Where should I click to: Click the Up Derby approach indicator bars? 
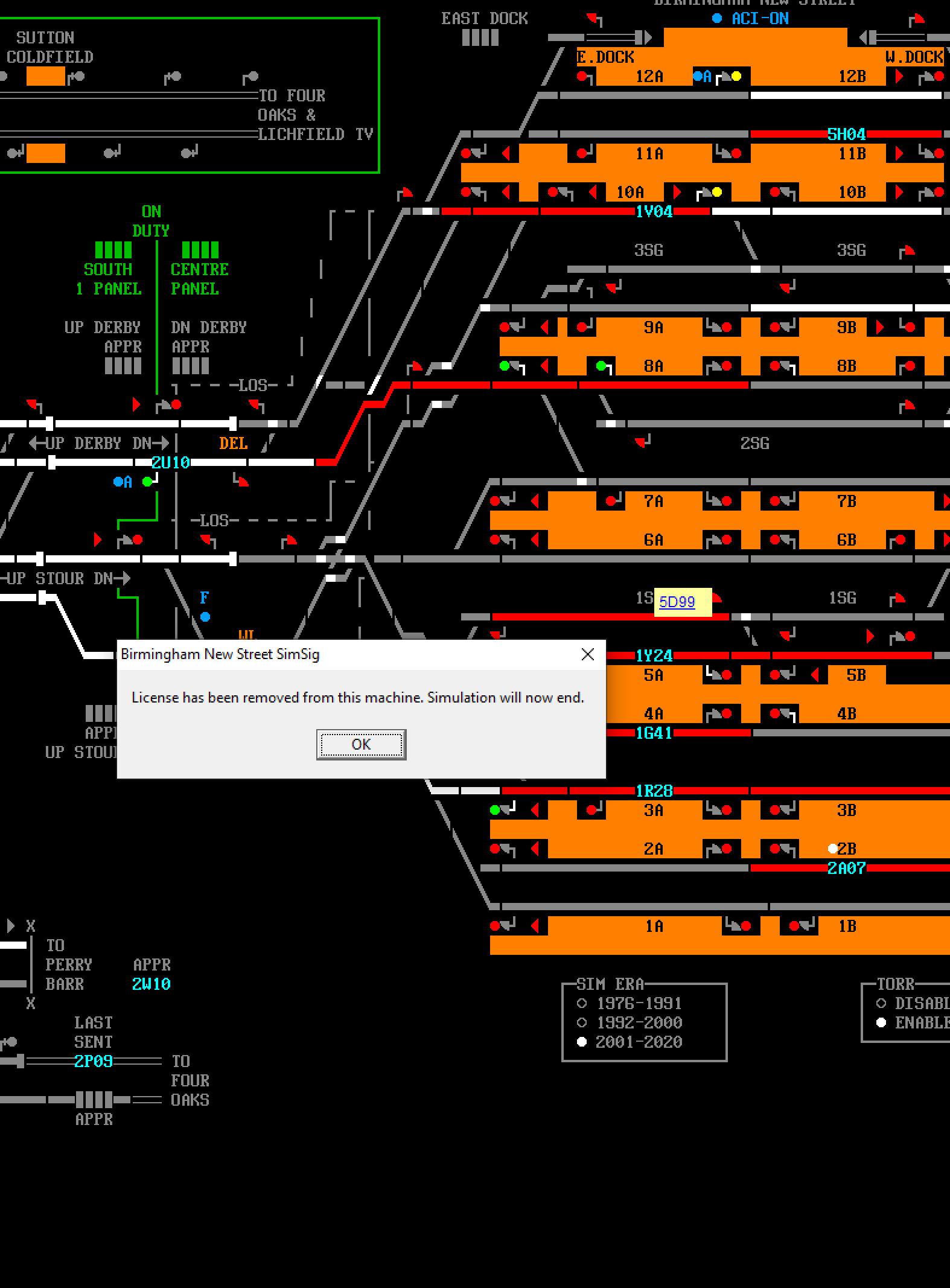coord(123,366)
